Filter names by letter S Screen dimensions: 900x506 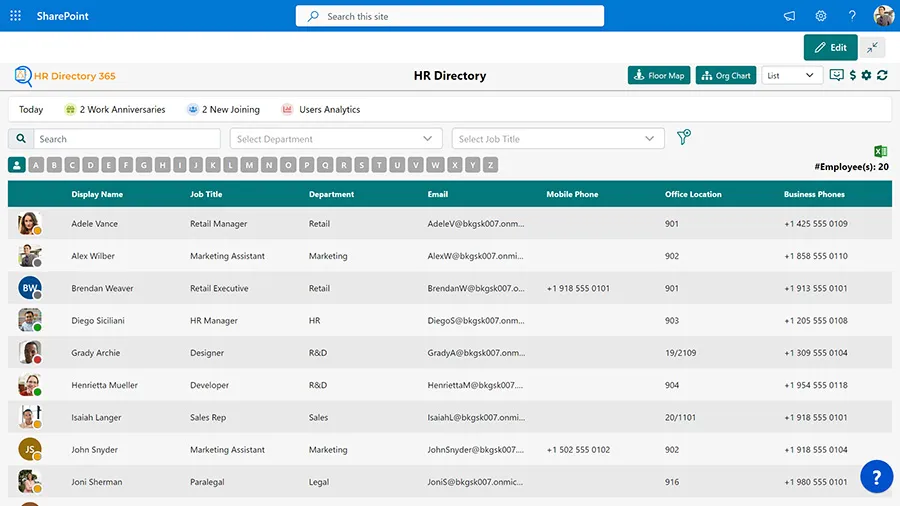tap(362, 165)
